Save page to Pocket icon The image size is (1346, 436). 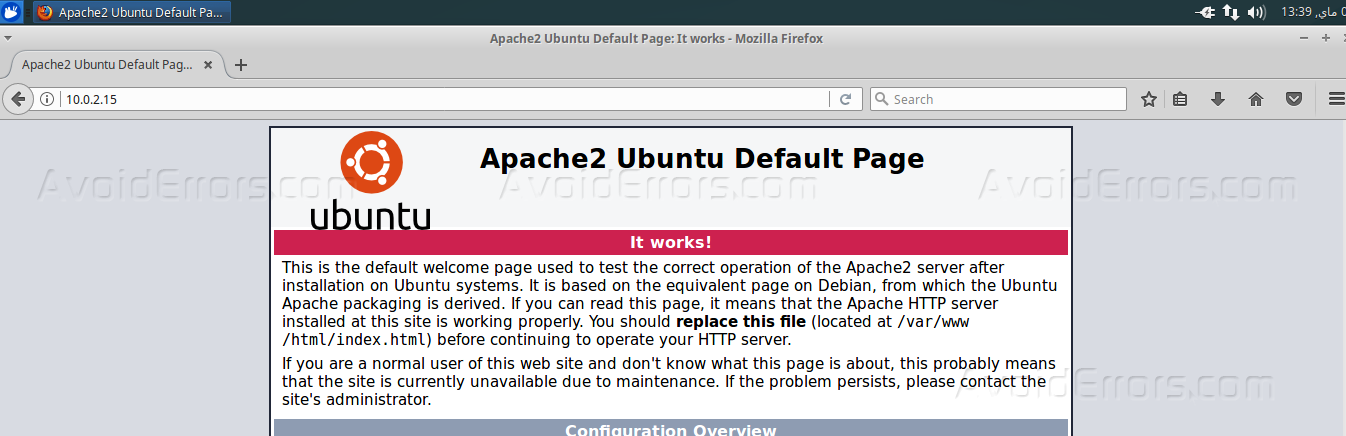pyautogui.click(x=1293, y=99)
